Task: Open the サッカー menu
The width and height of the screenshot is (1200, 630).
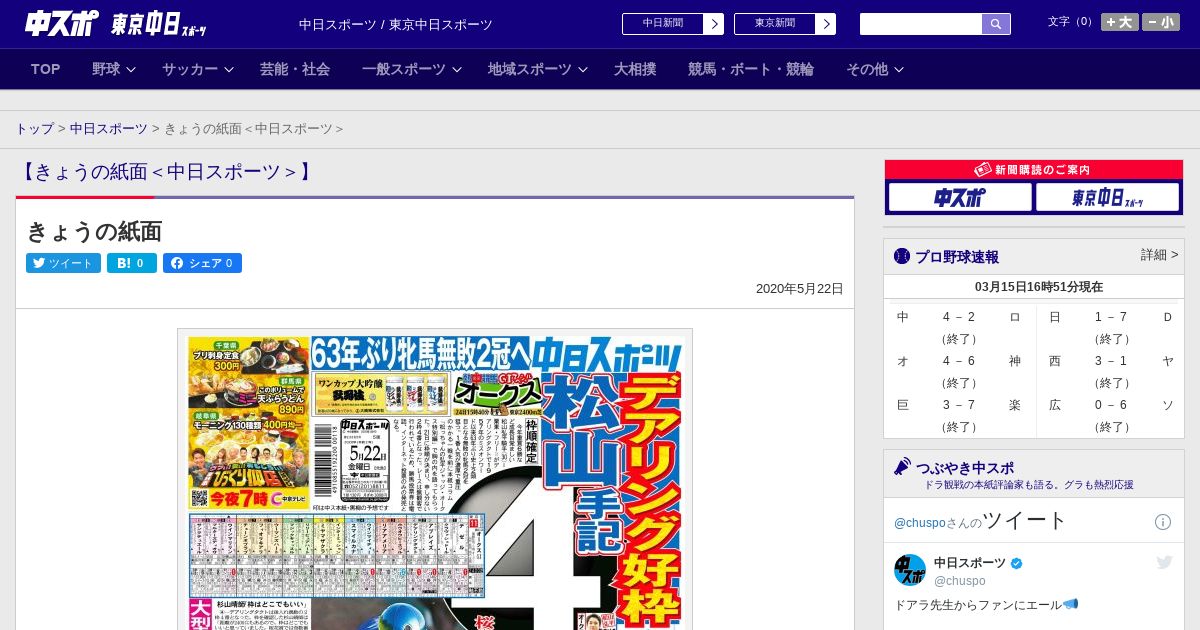Action: point(190,69)
